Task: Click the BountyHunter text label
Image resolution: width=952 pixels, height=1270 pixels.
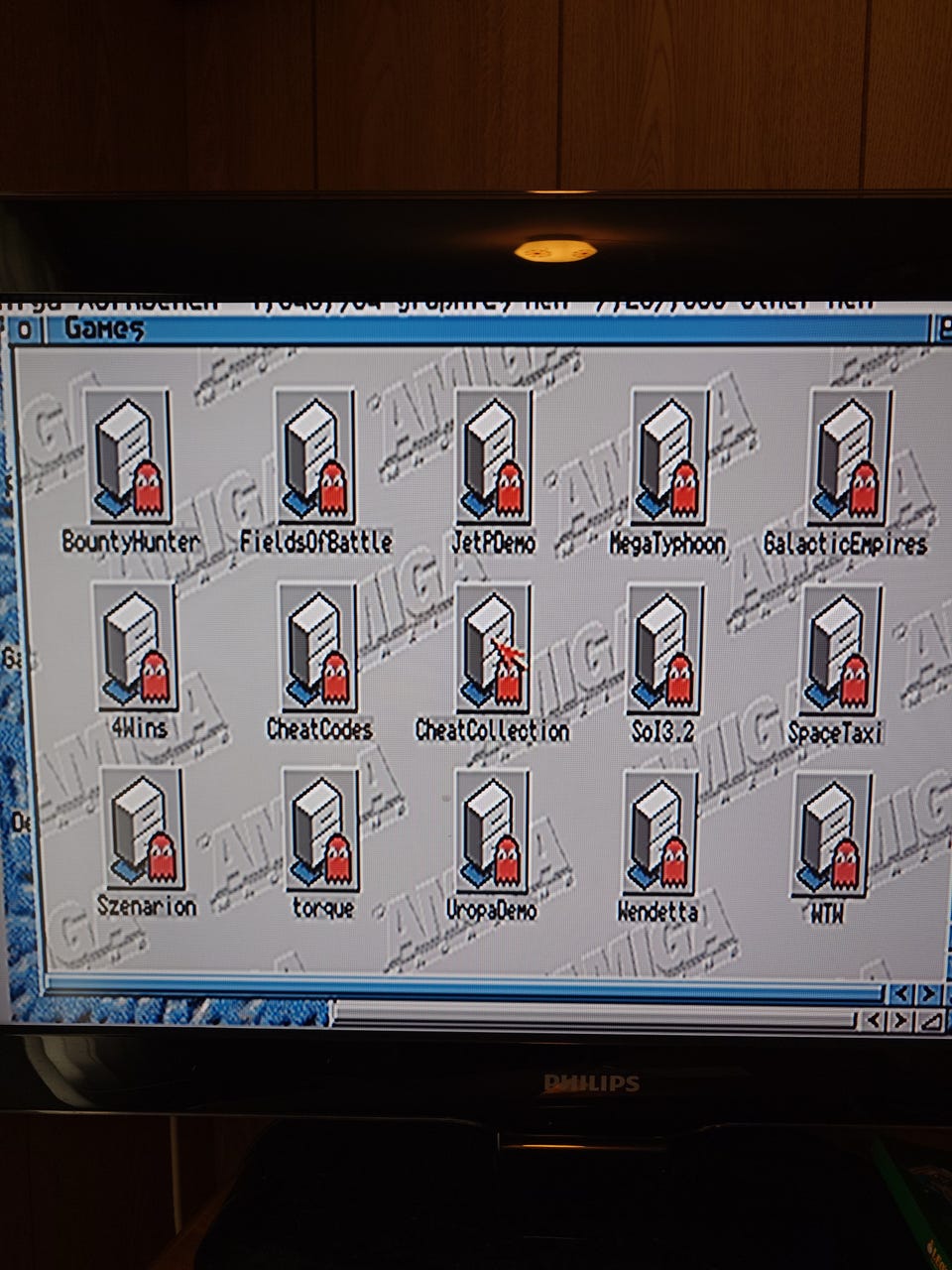Action: [x=131, y=542]
